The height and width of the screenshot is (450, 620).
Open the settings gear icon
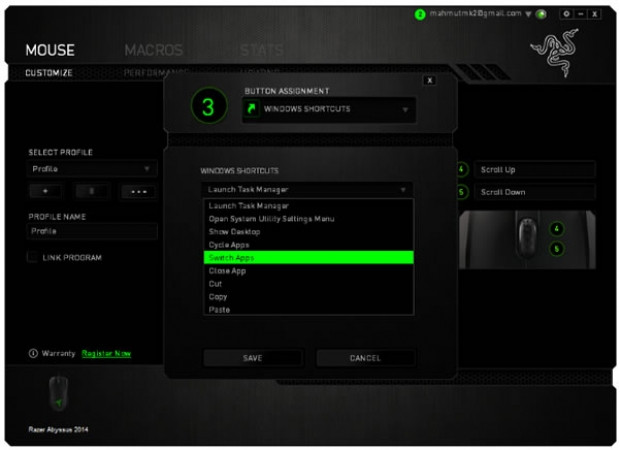pos(566,14)
